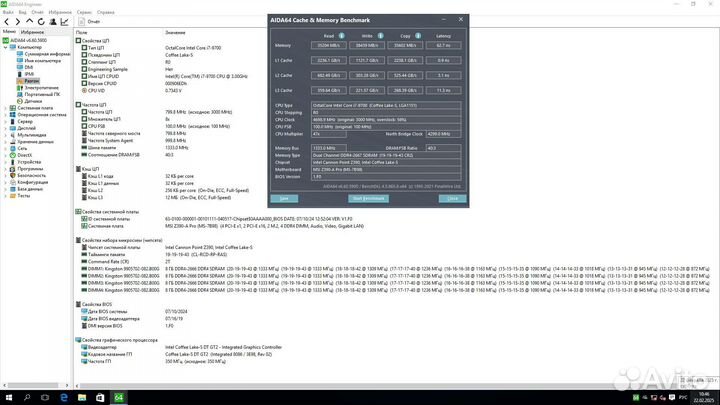This screenshot has width=720, height=405.
Task: Open the graph chart toolbar icon
Action: 65,22
